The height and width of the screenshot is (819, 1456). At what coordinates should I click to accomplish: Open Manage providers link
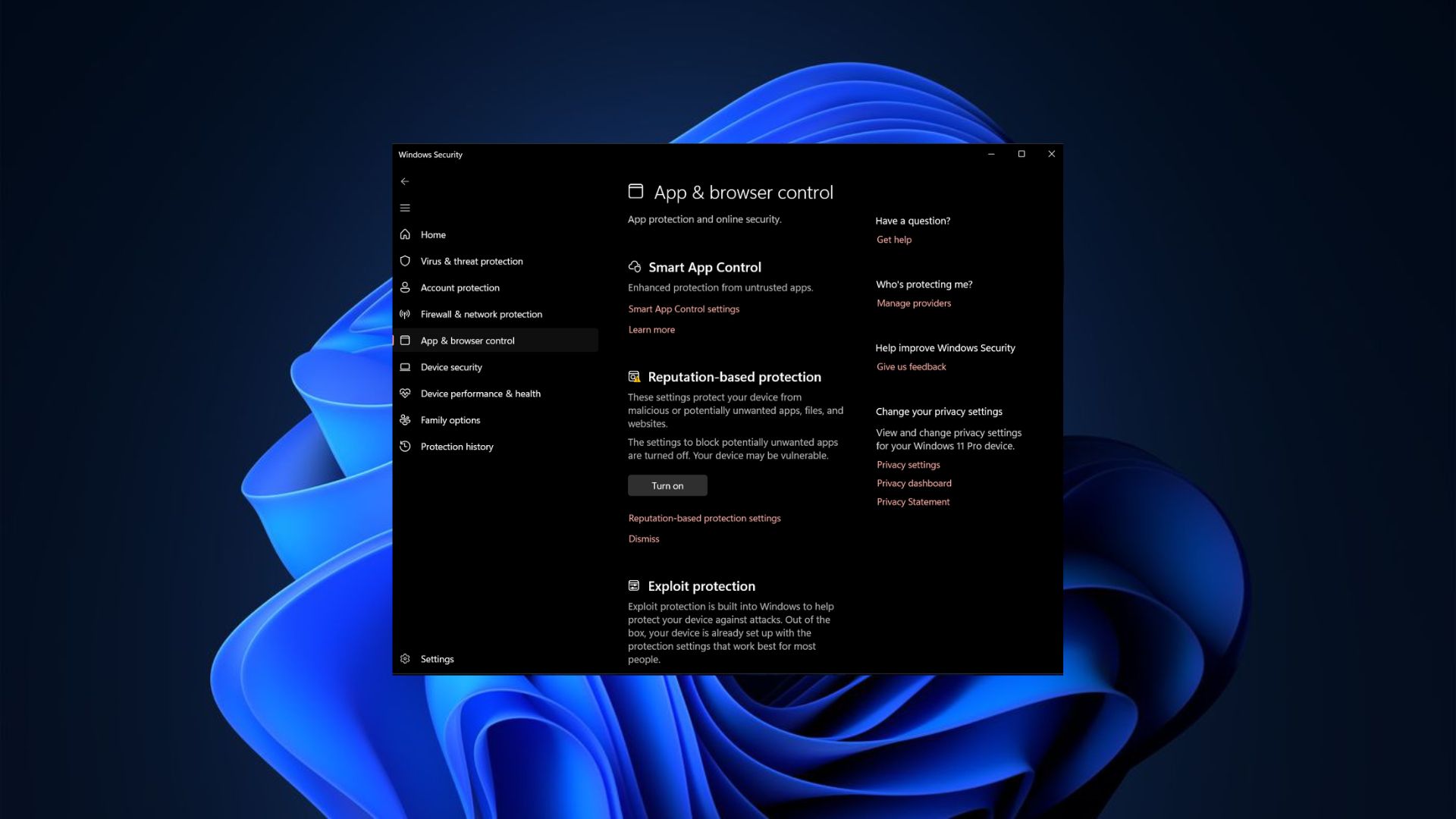click(914, 303)
